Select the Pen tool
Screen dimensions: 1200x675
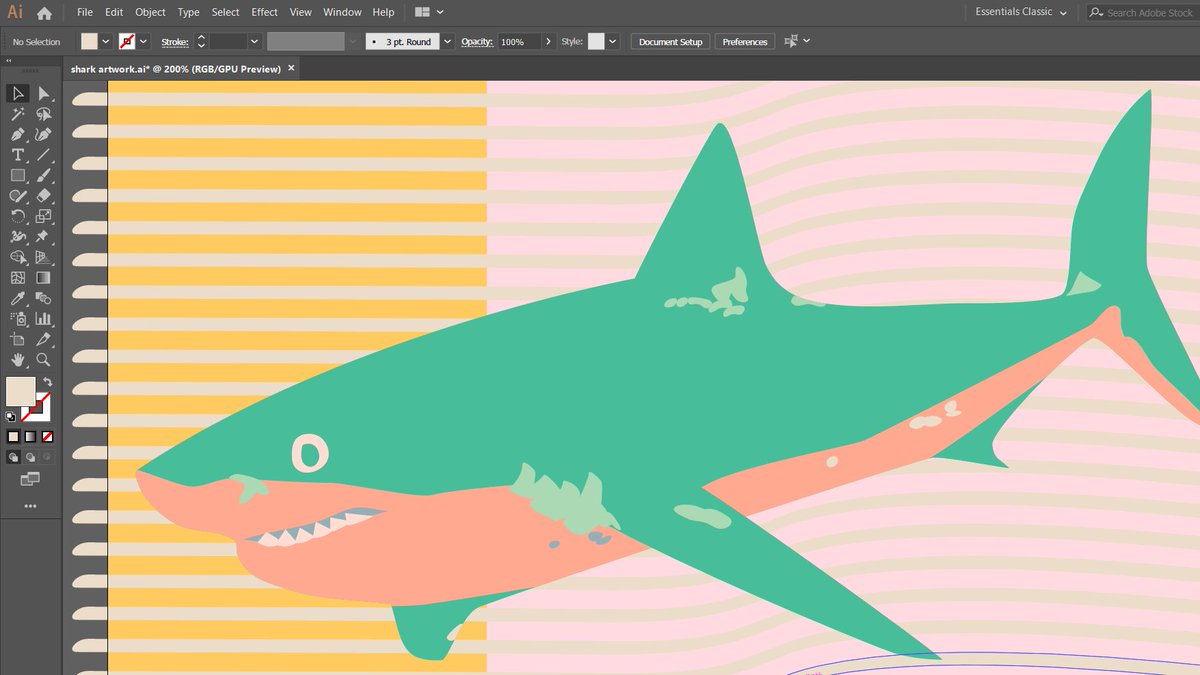(18, 134)
